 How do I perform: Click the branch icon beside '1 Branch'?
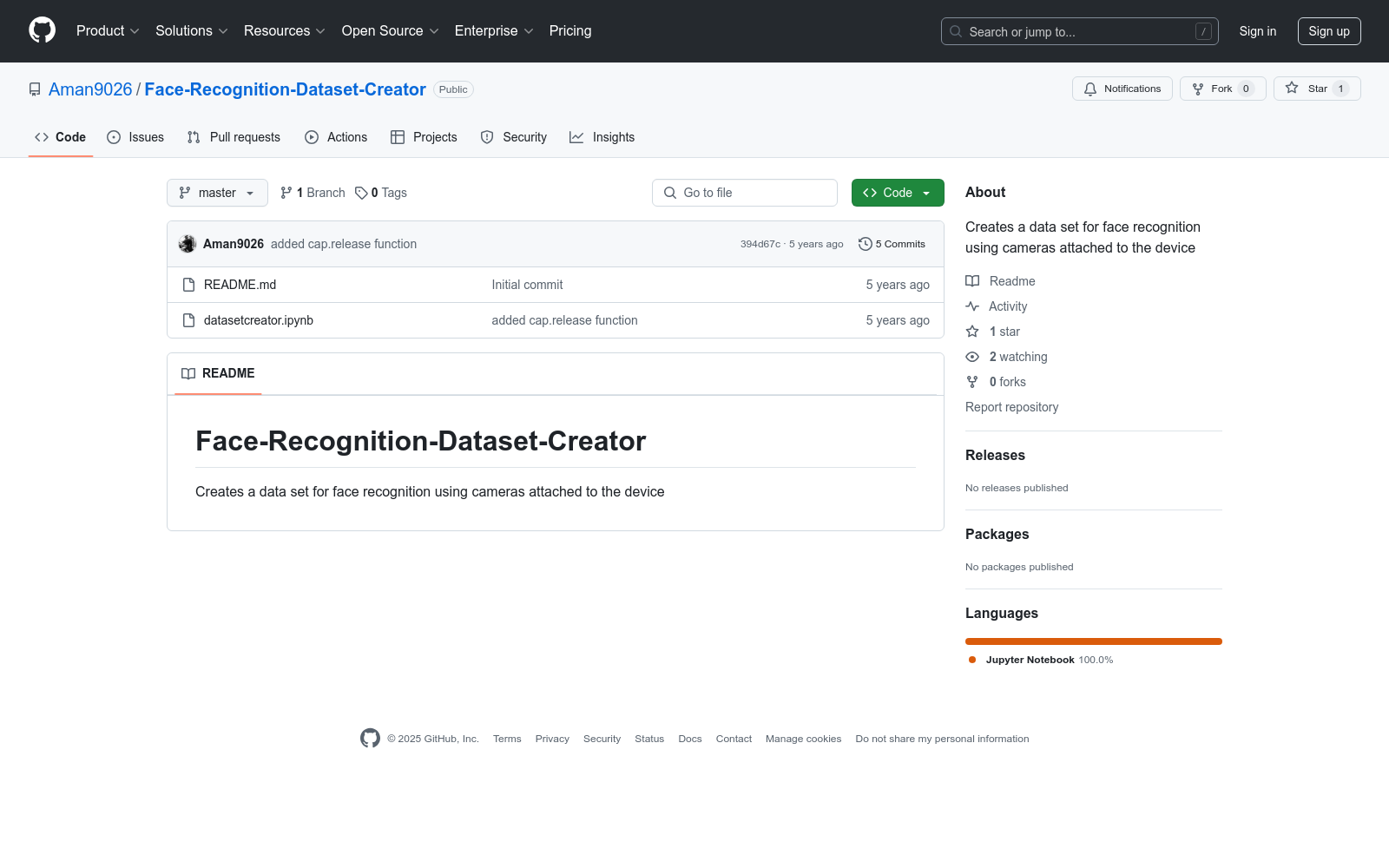tap(286, 193)
